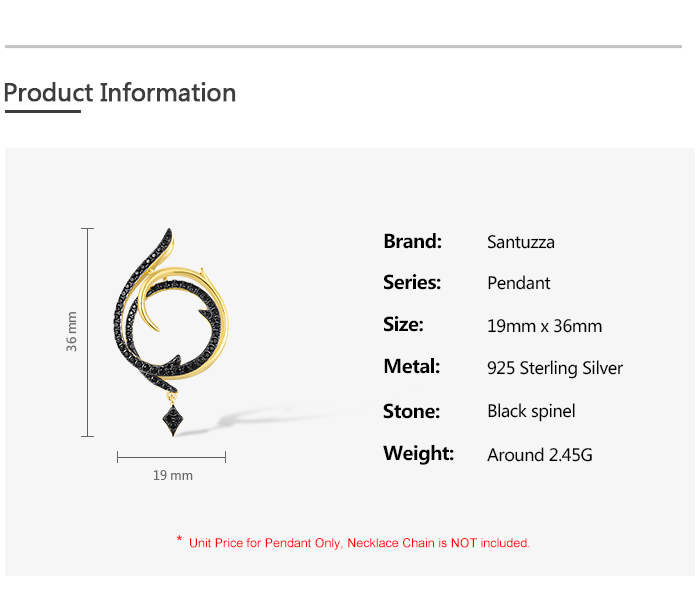The image size is (700, 615).
Task: Select the 925 Sterling Silver text
Action: (x=554, y=368)
